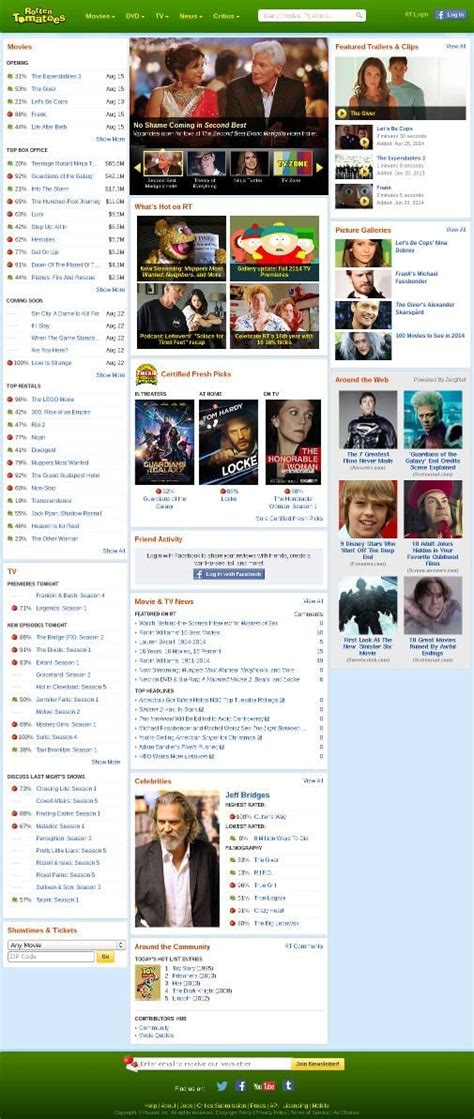Click the ZIP Code input field
Viewport: 474px width, 1119px height.
tap(51, 957)
